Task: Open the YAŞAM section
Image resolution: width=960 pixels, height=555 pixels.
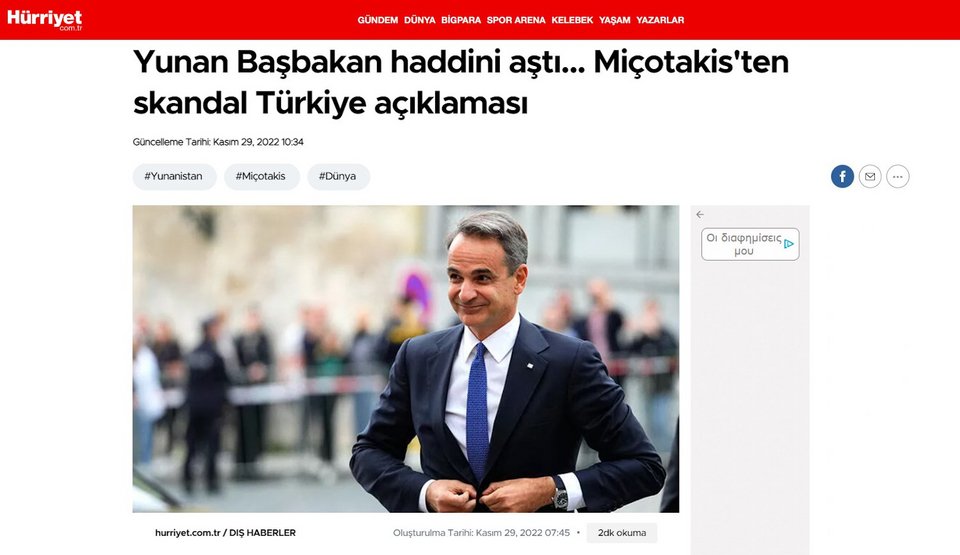Action: (615, 20)
